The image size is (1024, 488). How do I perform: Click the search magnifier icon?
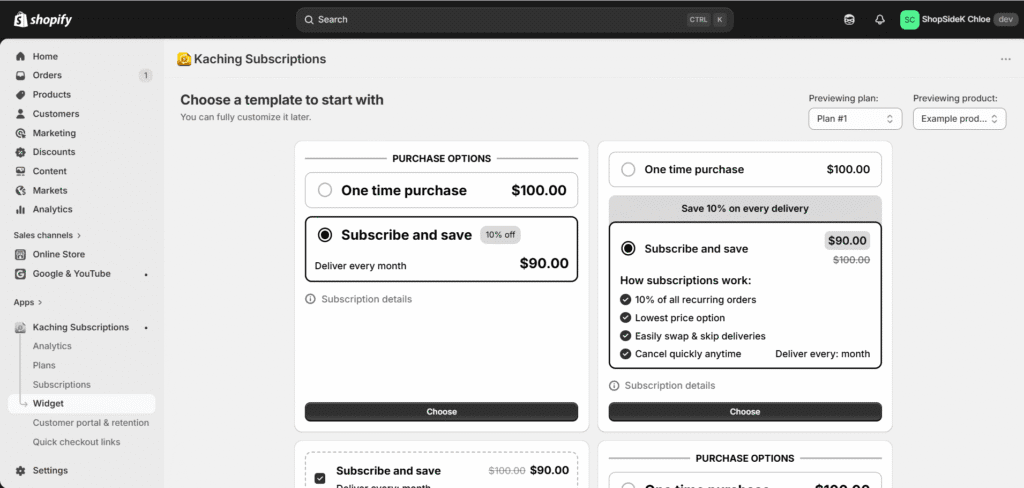pos(308,20)
